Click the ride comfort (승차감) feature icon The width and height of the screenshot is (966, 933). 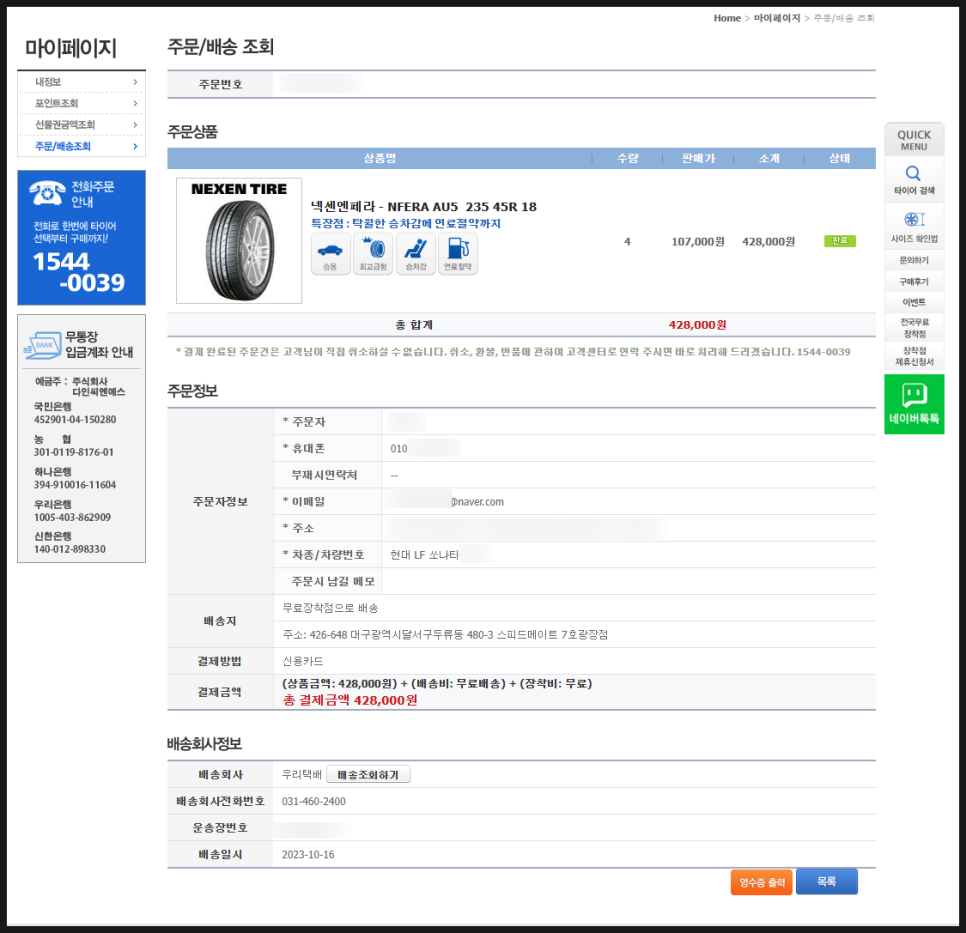coord(416,253)
